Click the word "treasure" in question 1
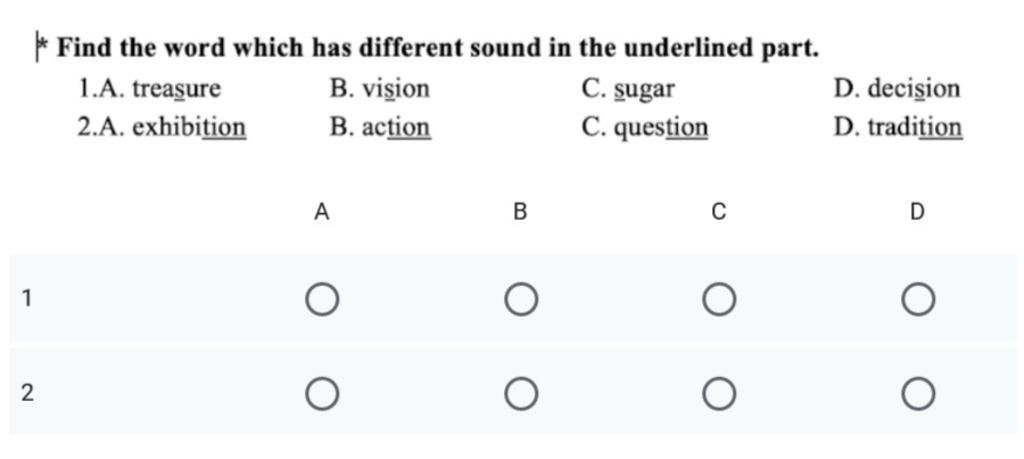The width and height of the screenshot is (1024, 459). (x=177, y=89)
